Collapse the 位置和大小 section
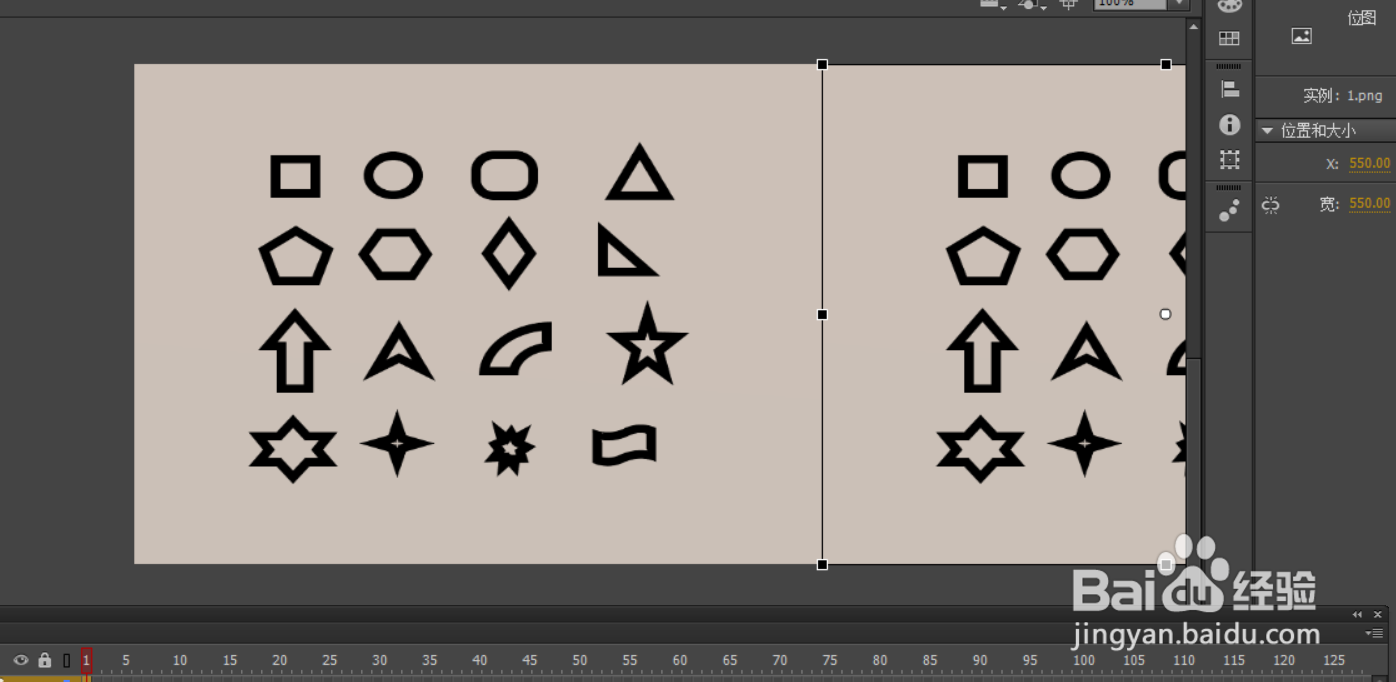Viewport: 1396px width, 682px height. point(1267,131)
